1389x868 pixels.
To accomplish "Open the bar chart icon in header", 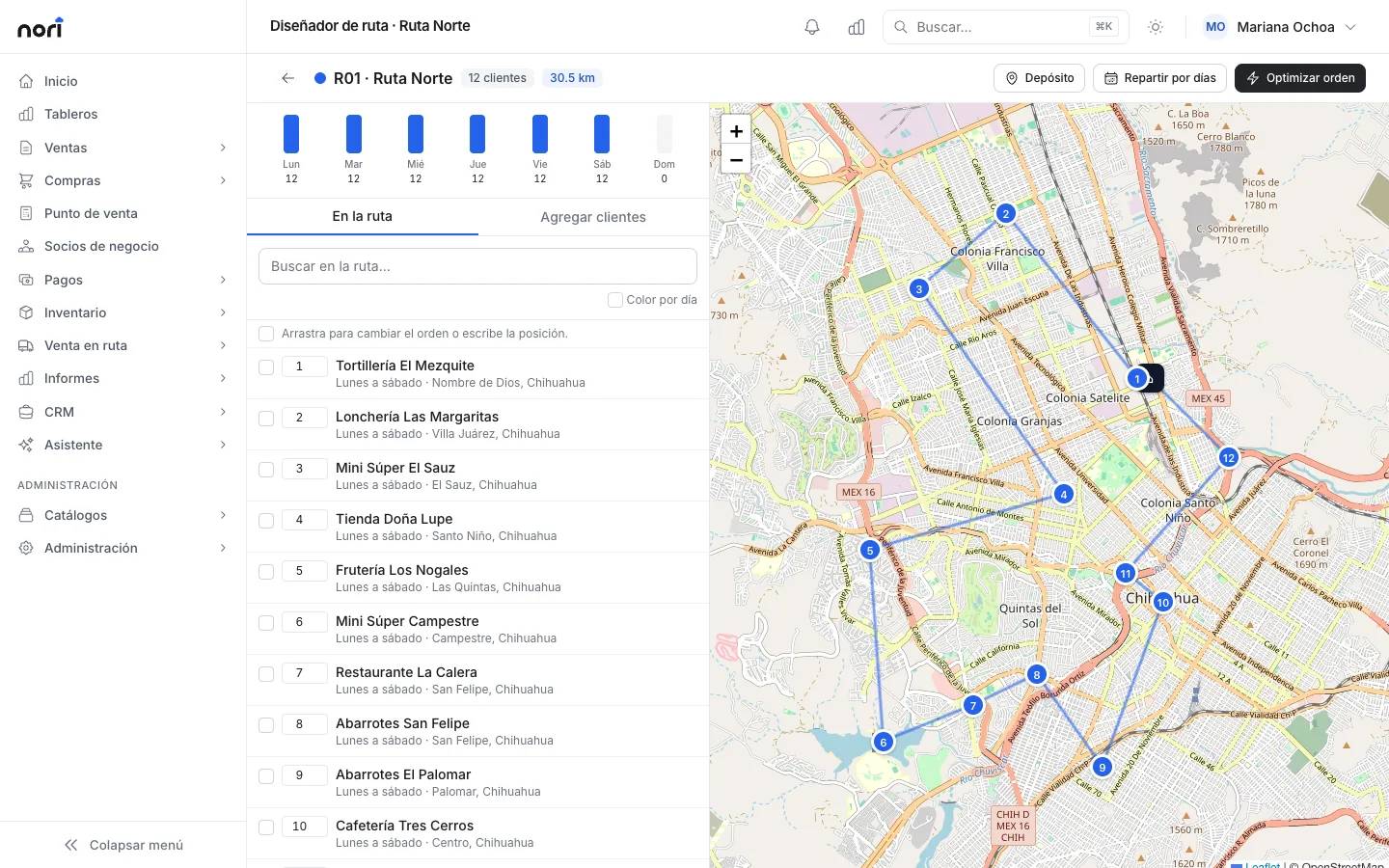I will pos(857,27).
